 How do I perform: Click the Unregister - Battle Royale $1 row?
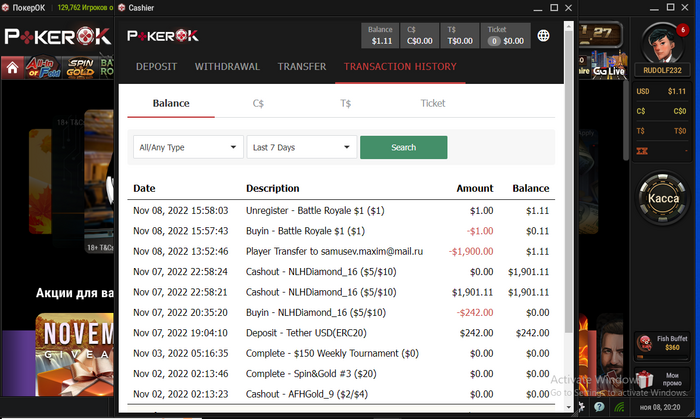point(341,211)
